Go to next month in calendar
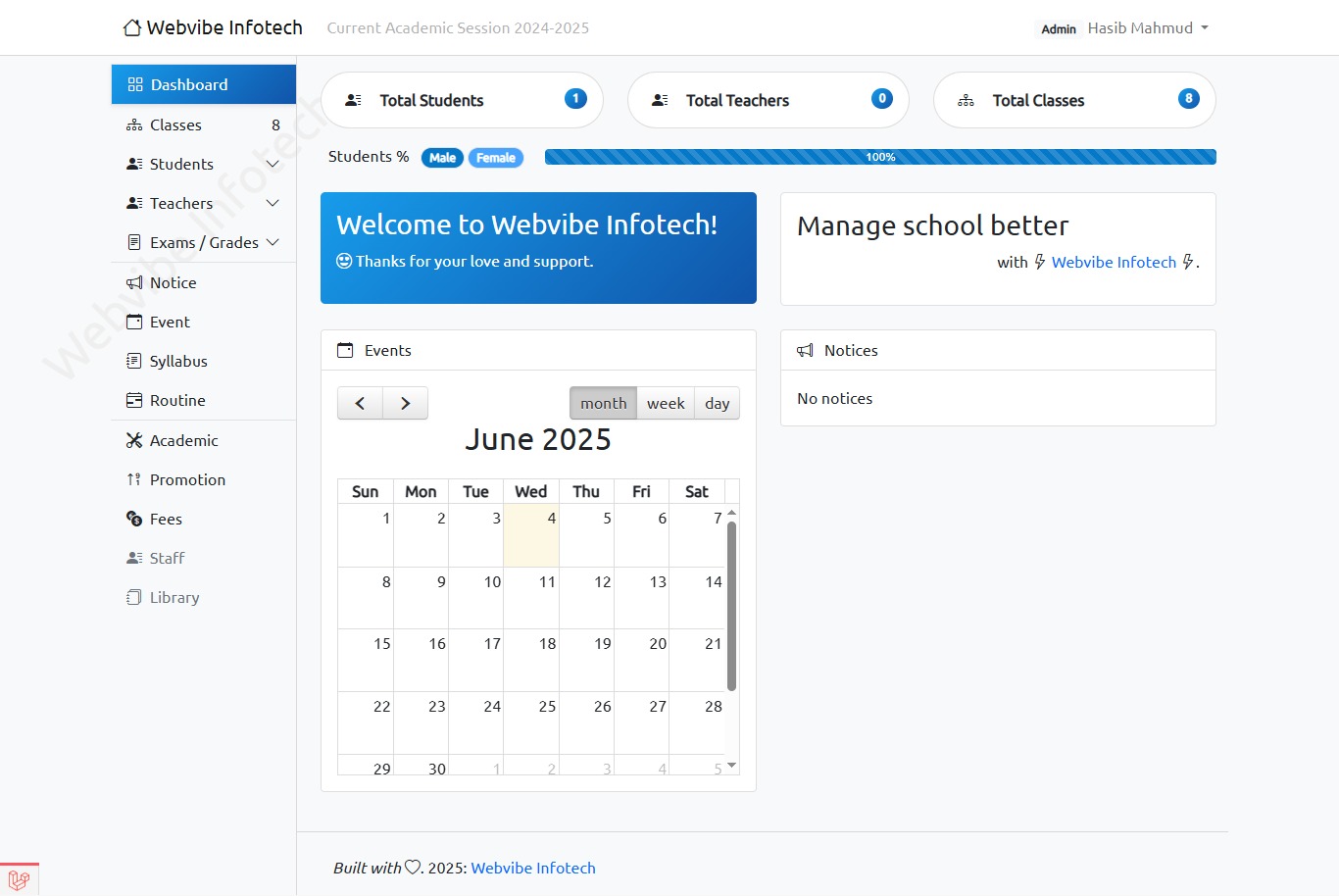The width and height of the screenshot is (1339, 896). pos(405,404)
